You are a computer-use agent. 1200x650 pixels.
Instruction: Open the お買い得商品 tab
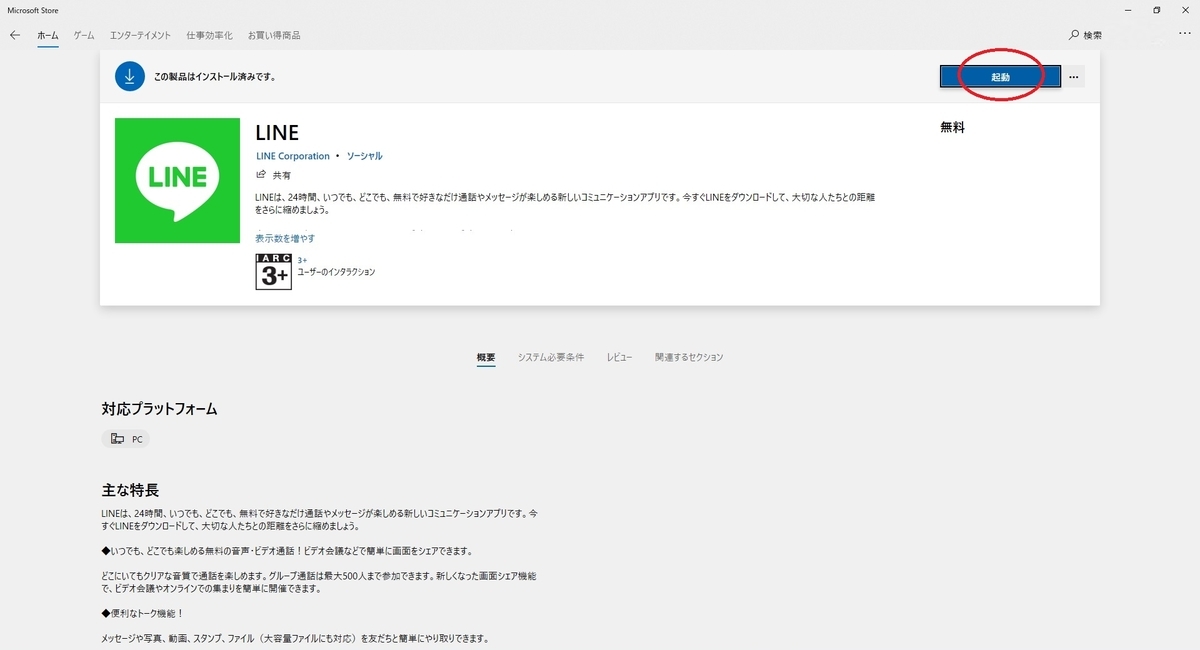click(274, 35)
